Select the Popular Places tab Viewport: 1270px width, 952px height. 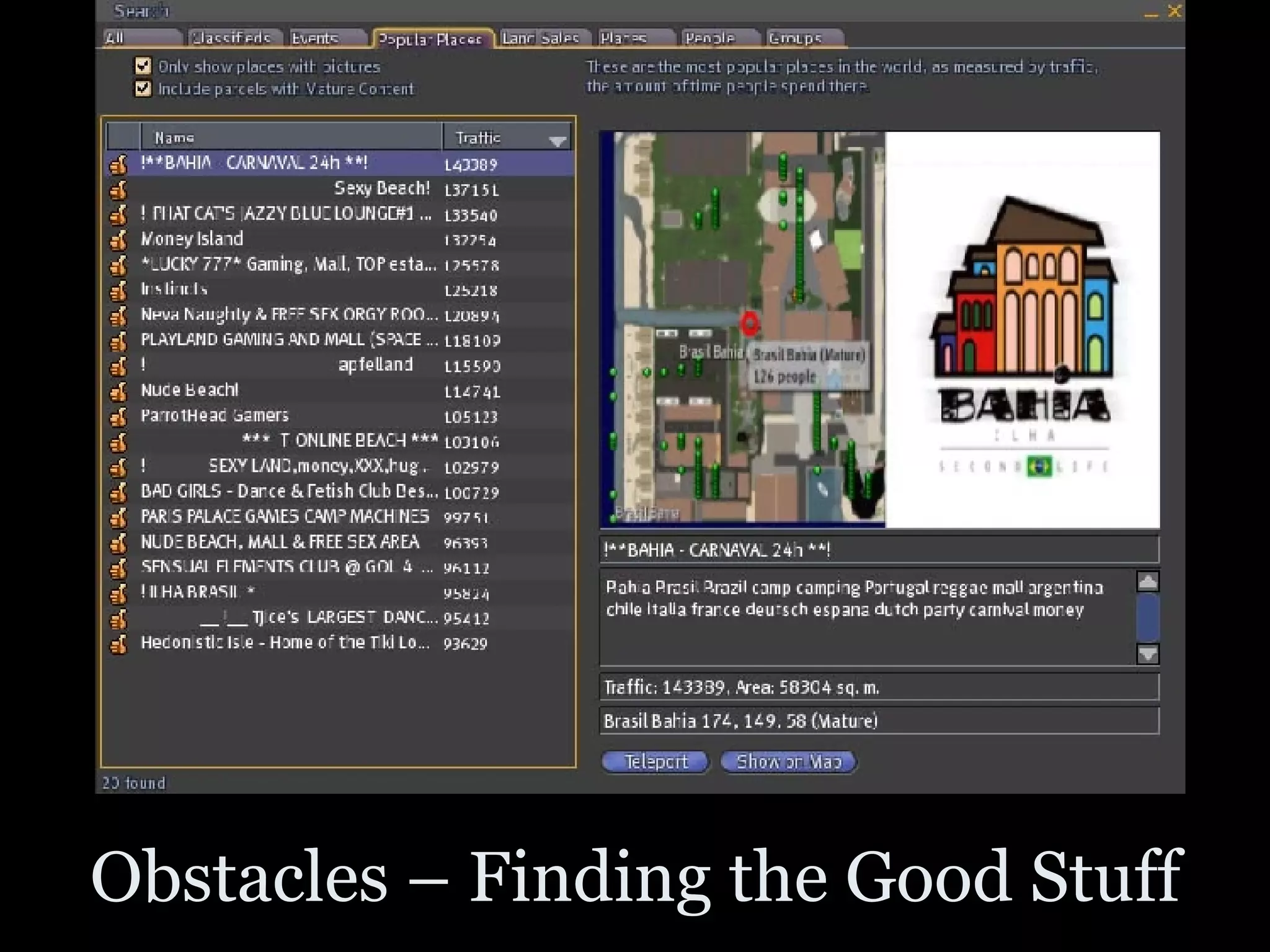[432, 39]
